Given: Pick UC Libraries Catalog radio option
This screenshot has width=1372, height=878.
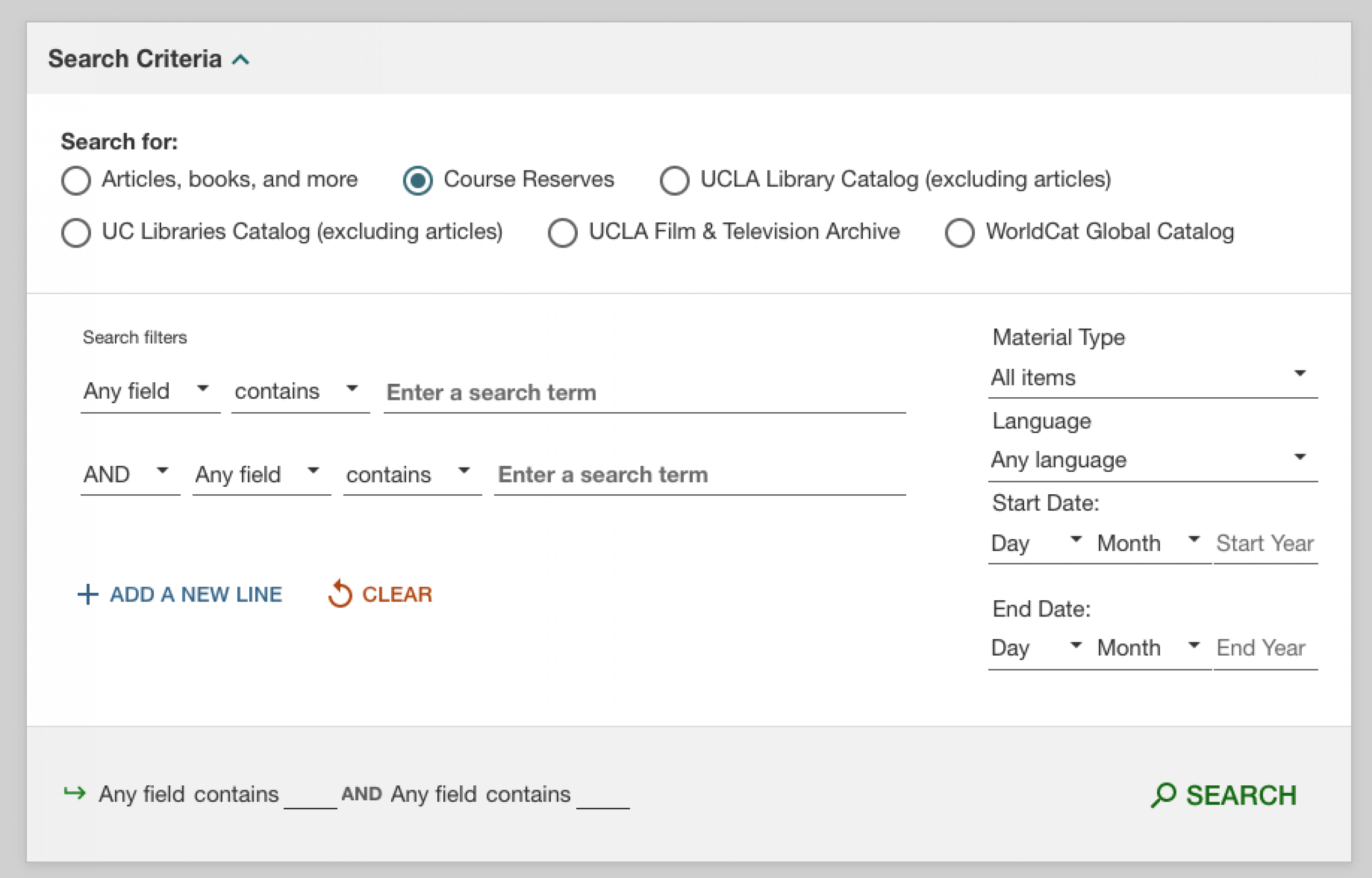Looking at the screenshot, I should point(76,233).
